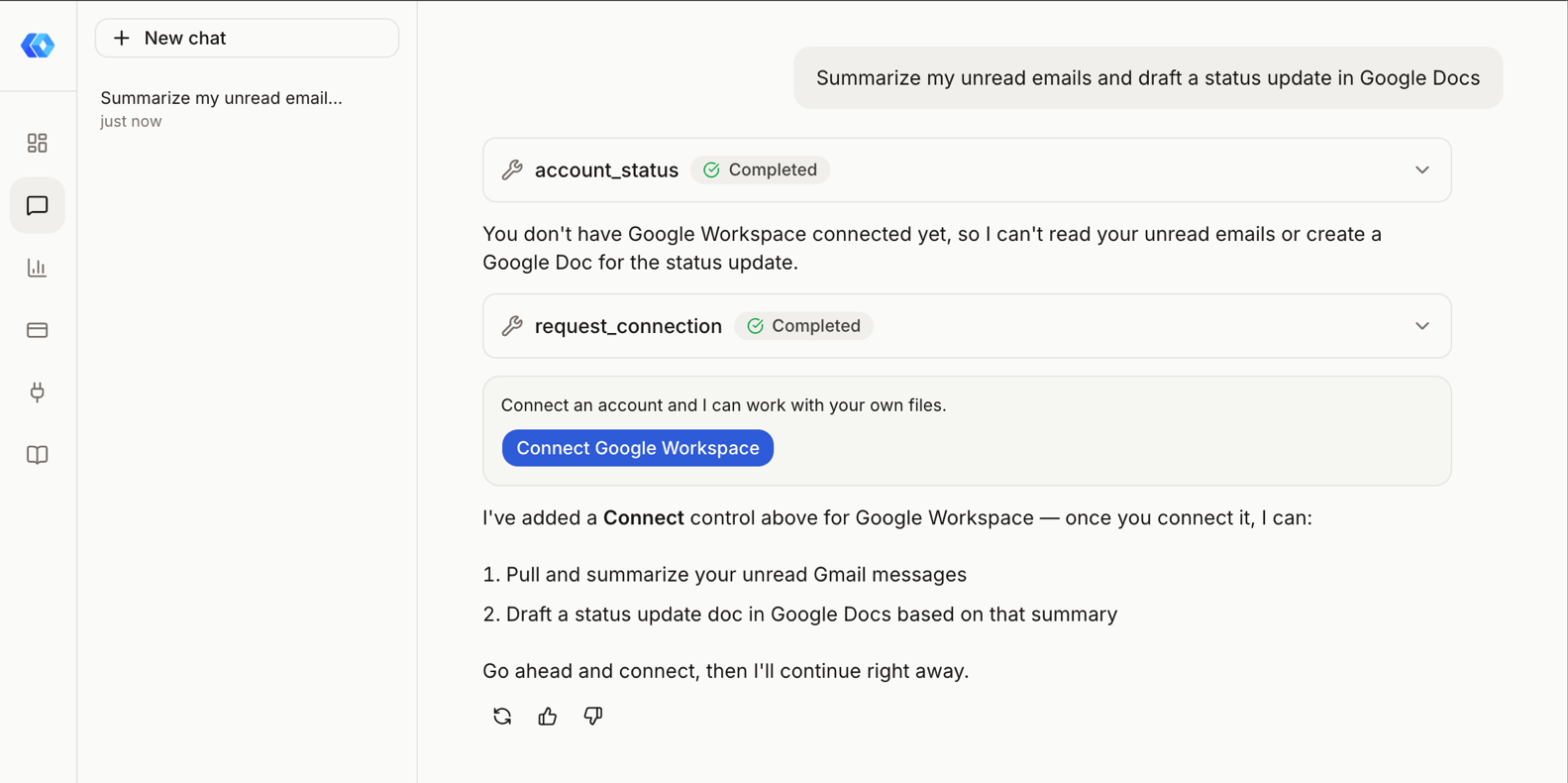Expand the account_status tool call chevron
1568x783 pixels.
1422,169
